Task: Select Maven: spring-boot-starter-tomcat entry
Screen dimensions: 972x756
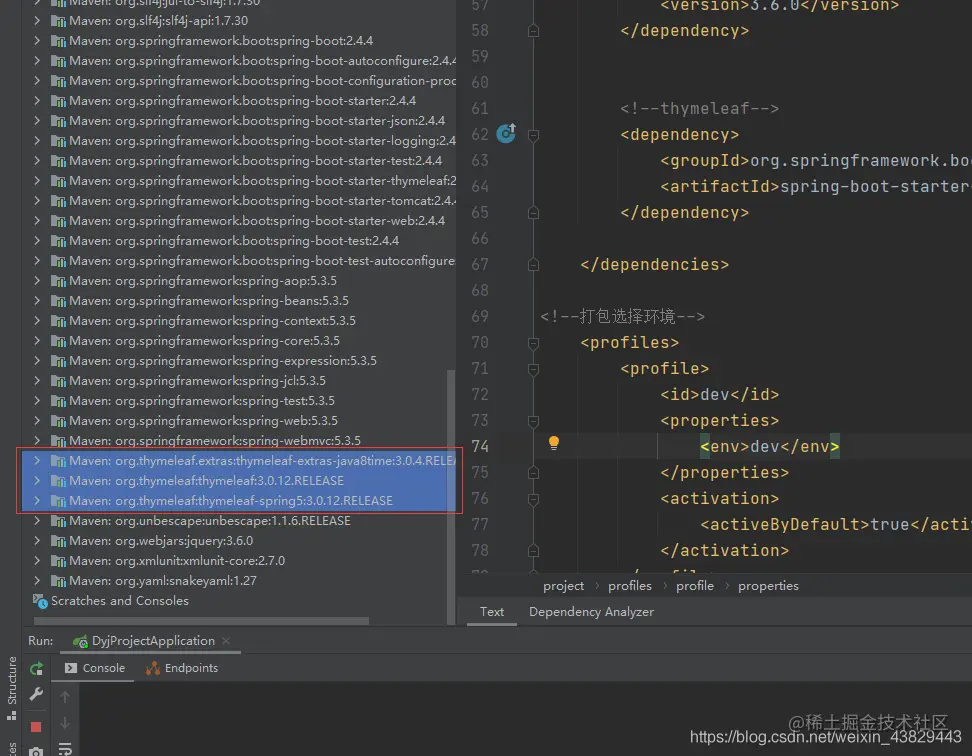Action: tap(262, 201)
